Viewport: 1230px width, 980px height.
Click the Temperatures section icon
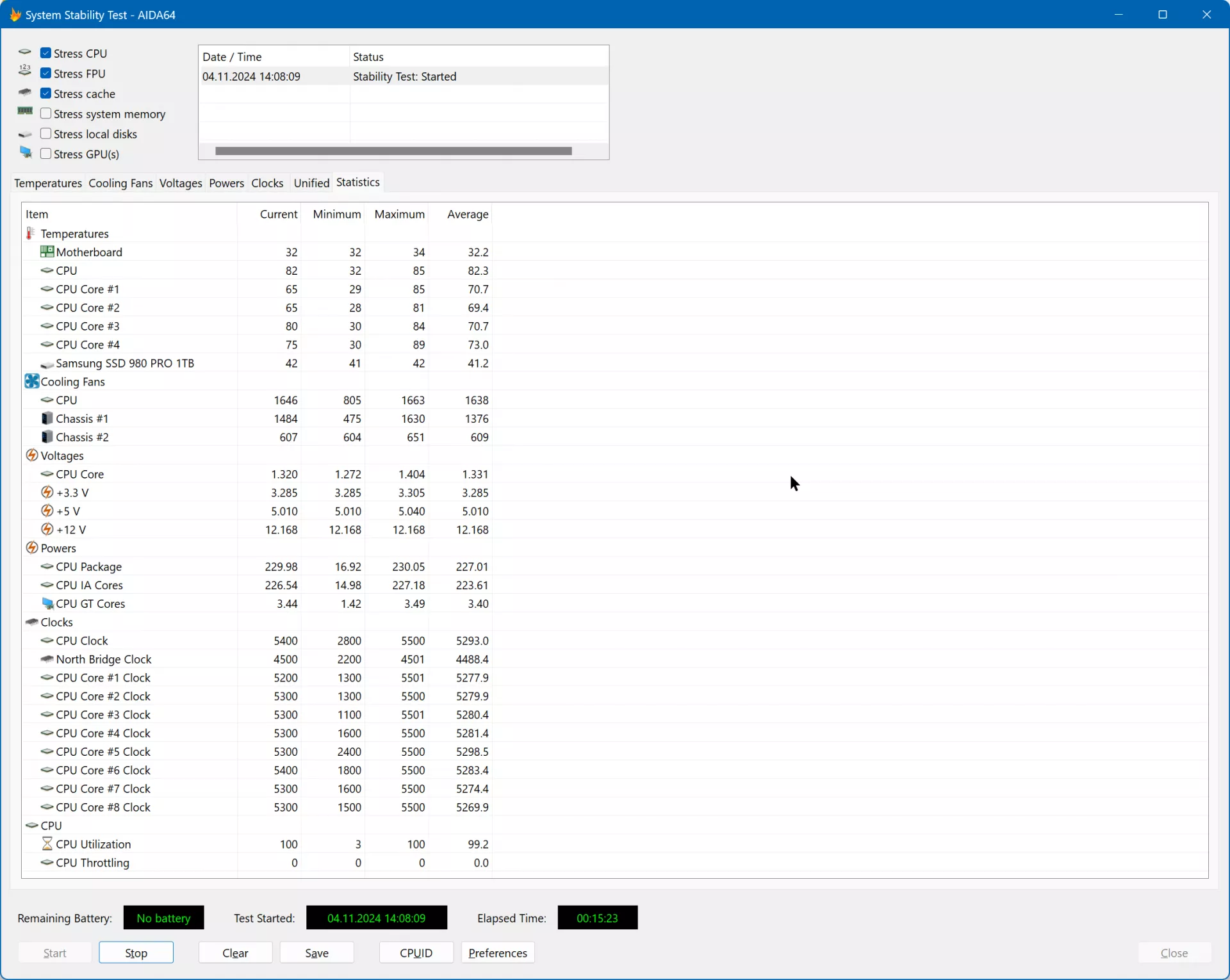[x=30, y=232]
